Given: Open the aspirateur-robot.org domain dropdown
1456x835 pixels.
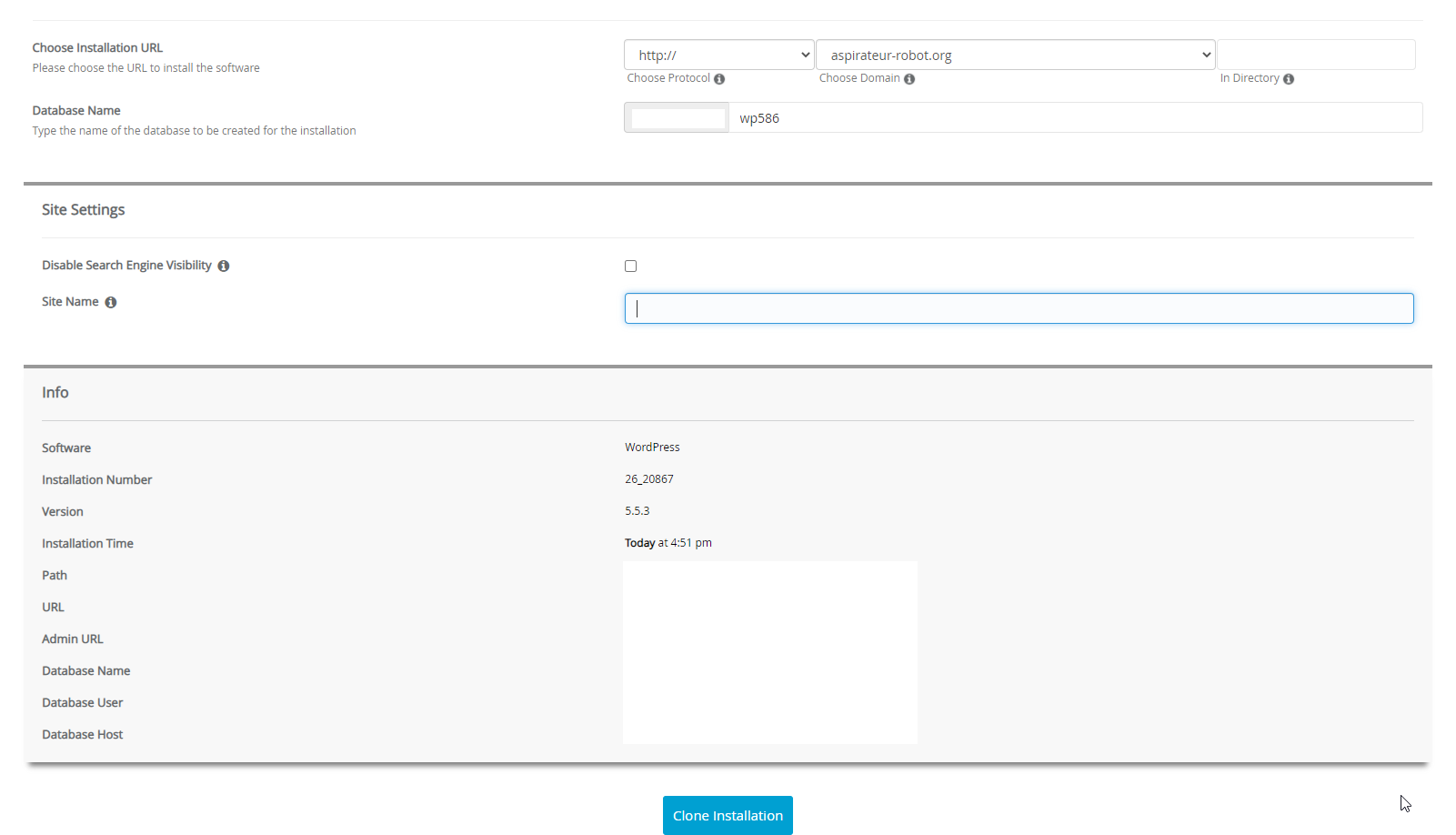Looking at the screenshot, I should [1016, 55].
